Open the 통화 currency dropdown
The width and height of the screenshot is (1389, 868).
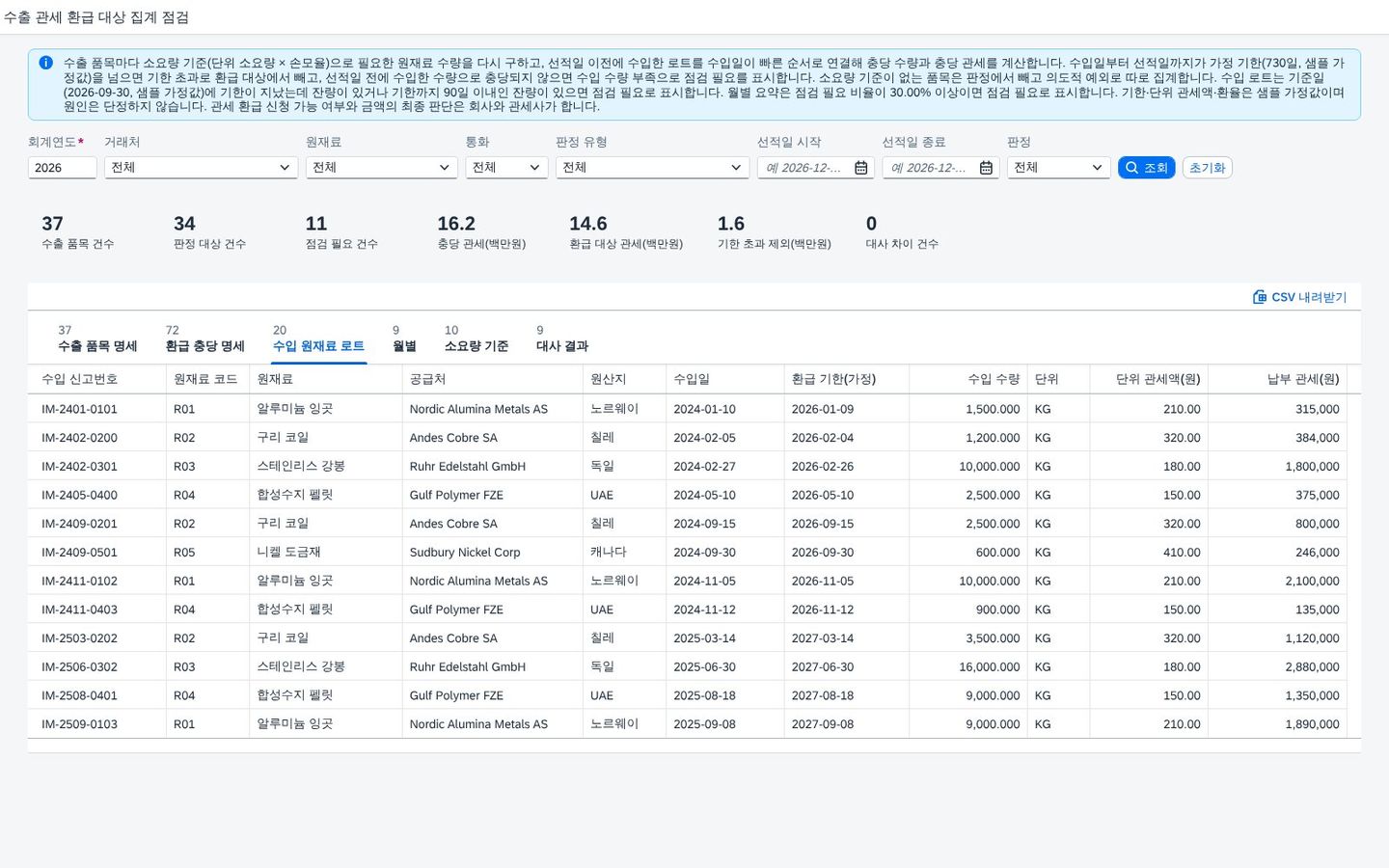click(506, 168)
